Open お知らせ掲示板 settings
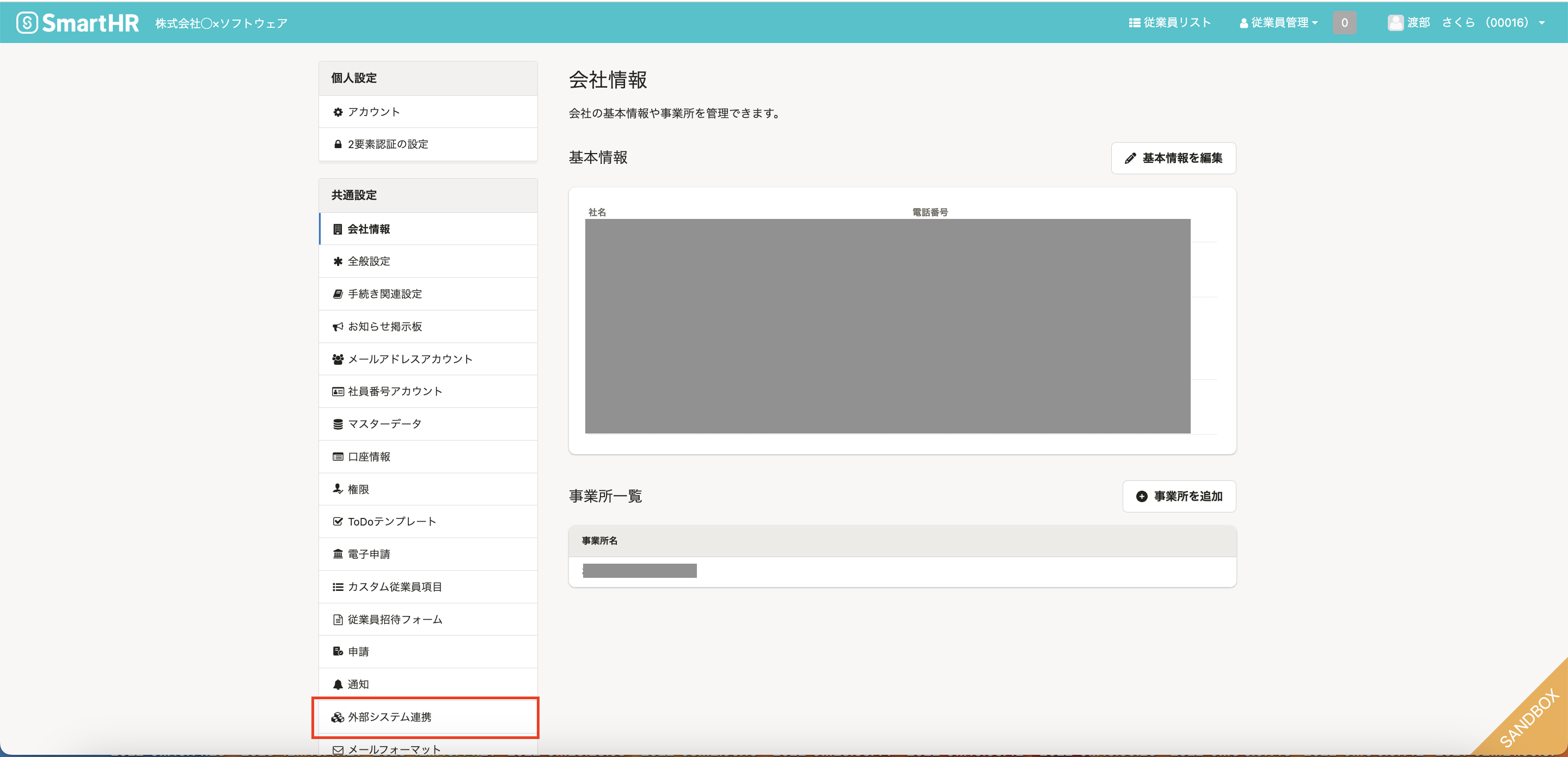Screen dimensions: 1568x757 coord(428,327)
